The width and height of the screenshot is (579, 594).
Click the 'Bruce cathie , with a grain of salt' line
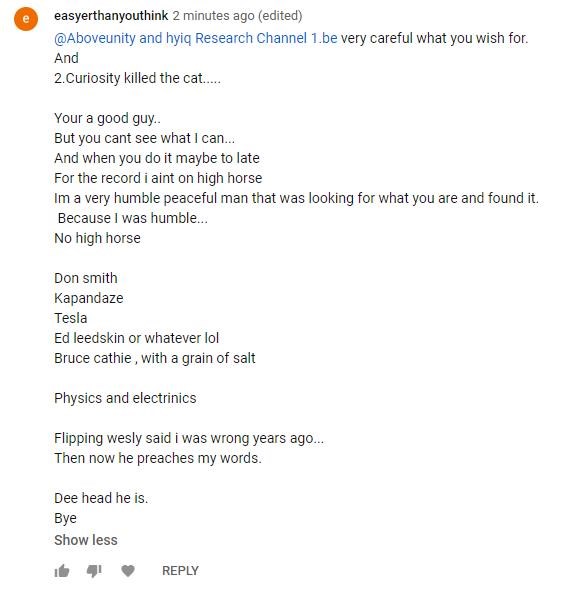click(x=155, y=358)
